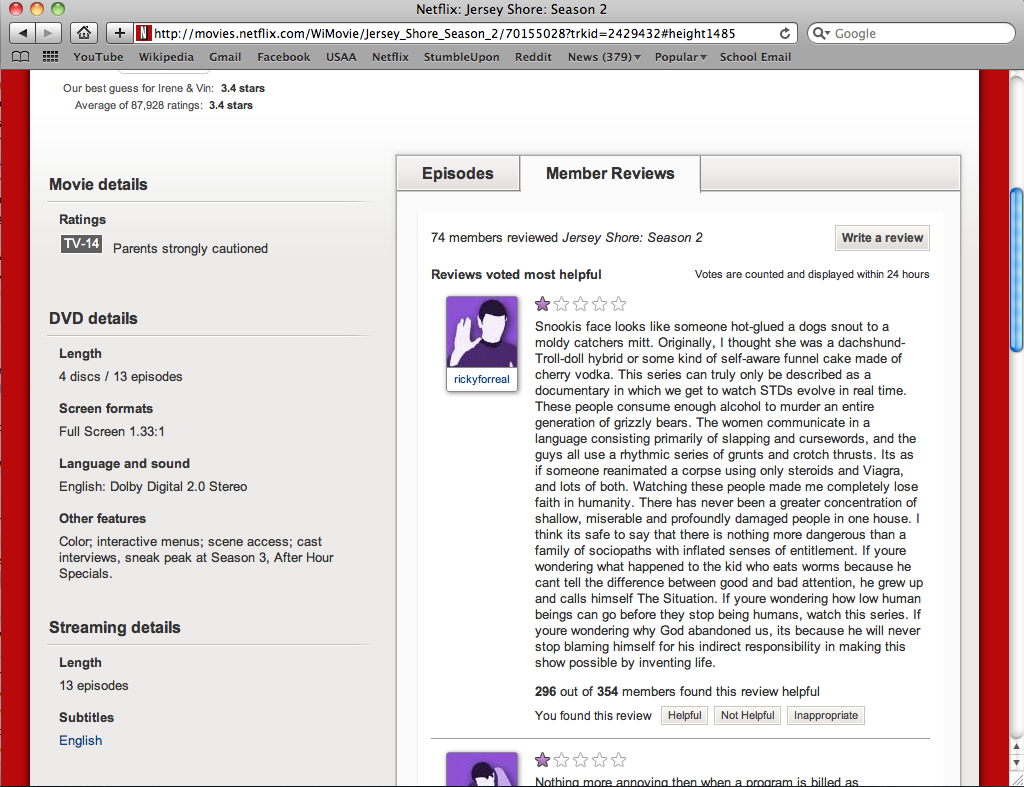Open the Reddit bookmark
Image resolution: width=1024 pixels, height=787 pixels.
(x=533, y=57)
